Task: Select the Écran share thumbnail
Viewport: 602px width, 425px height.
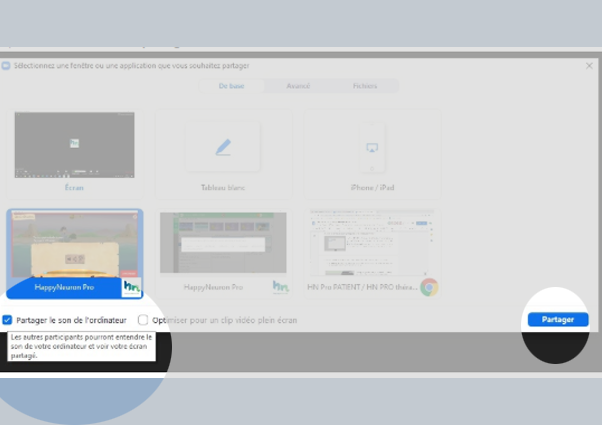Action: pyautogui.click(x=74, y=154)
